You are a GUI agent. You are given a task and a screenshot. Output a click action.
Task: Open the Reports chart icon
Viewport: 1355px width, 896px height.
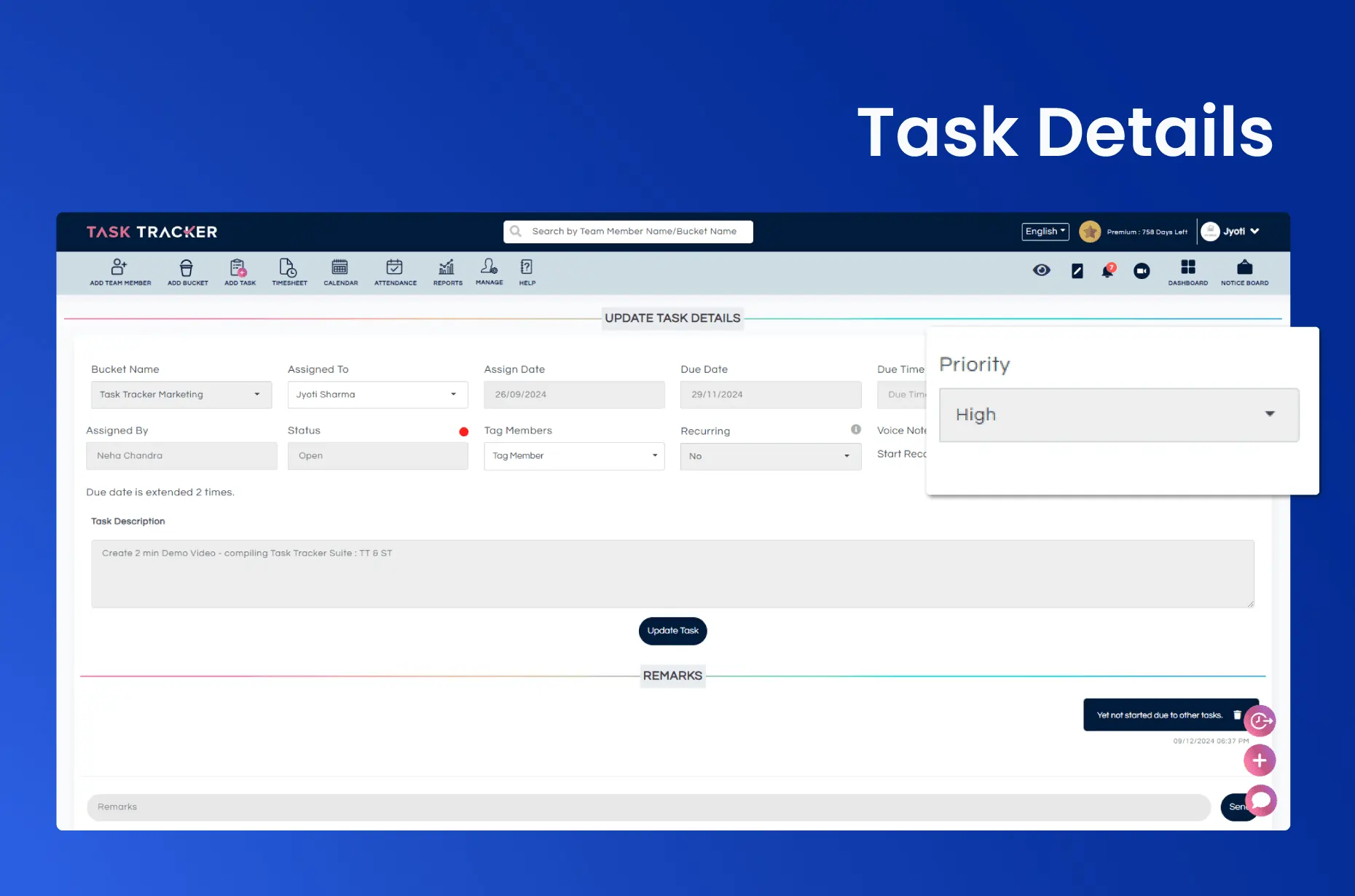click(447, 268)
